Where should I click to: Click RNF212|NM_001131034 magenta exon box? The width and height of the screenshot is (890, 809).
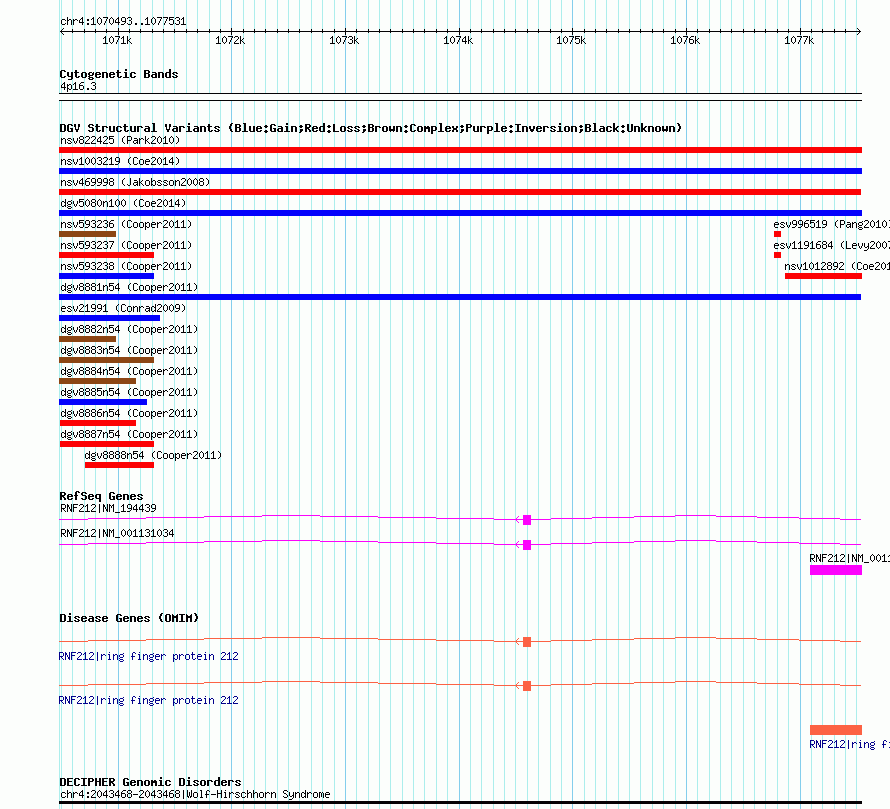coord(527,544)
